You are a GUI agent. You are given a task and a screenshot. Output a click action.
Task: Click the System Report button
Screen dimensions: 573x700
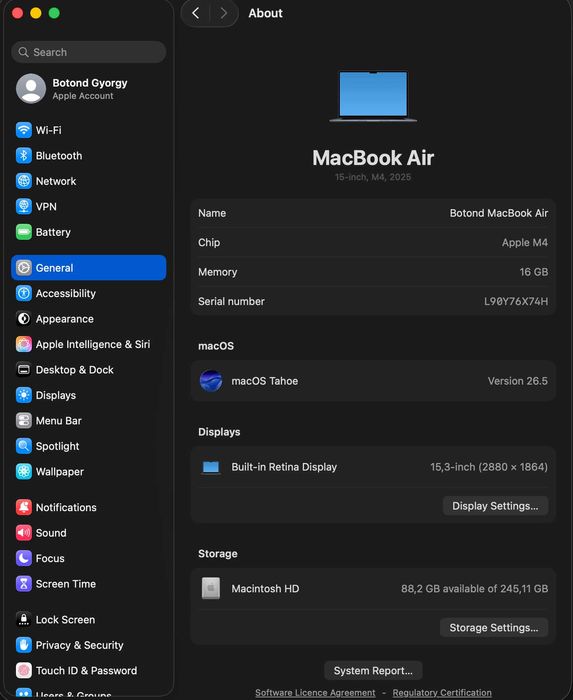[x=373, y=671]
